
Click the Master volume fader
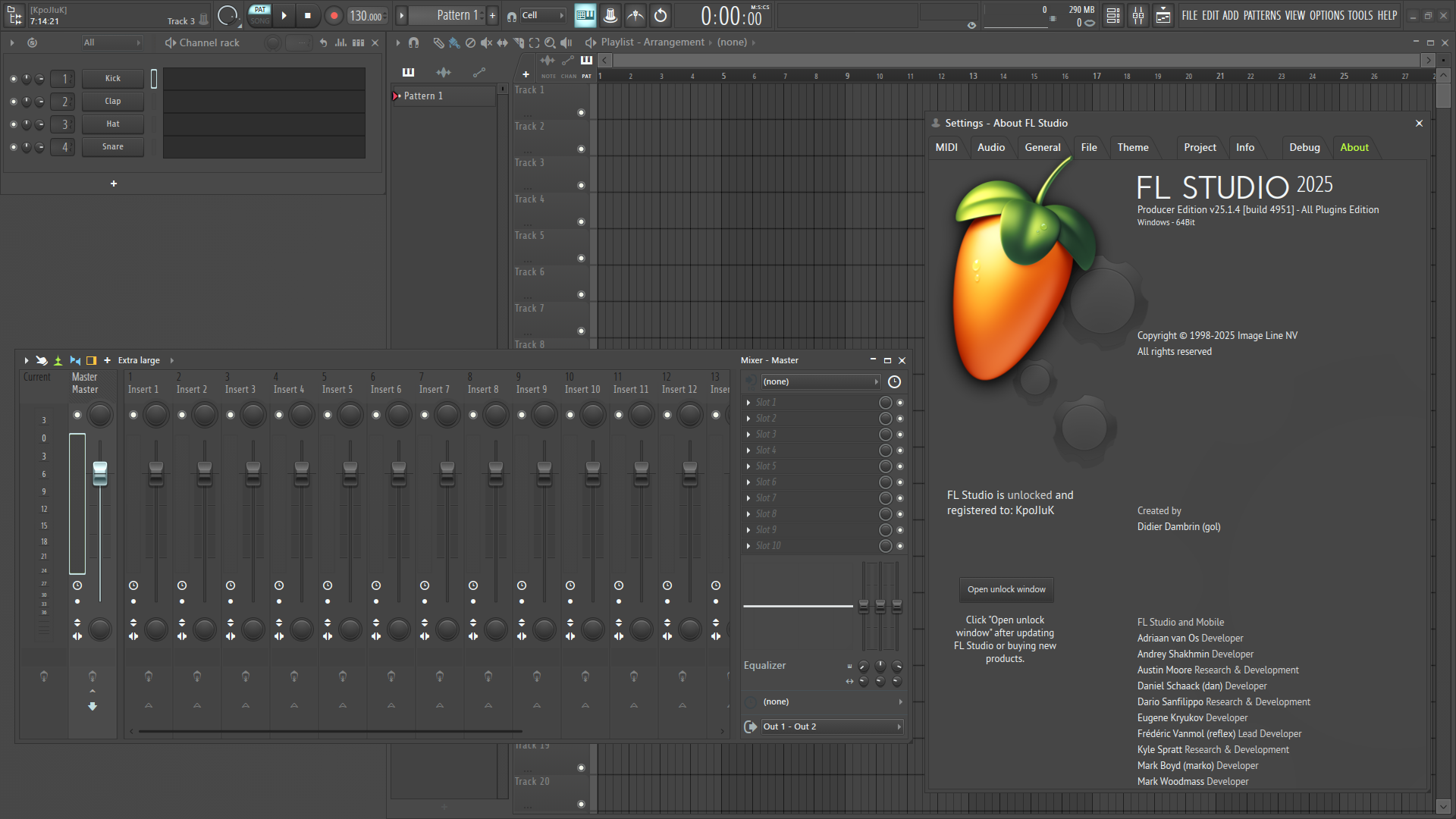click(100, 473)
